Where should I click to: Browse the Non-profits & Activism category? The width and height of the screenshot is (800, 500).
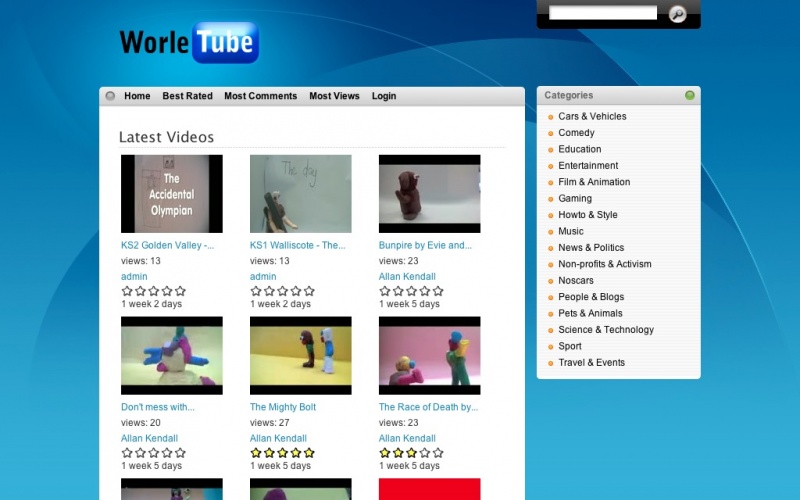[605, 264]
